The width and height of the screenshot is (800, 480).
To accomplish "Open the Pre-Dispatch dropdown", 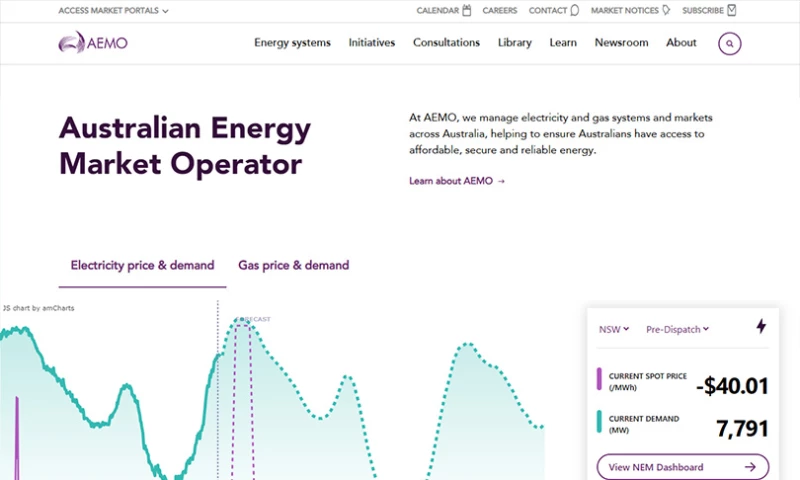I will pyautogui.click(x=678, y=330).
